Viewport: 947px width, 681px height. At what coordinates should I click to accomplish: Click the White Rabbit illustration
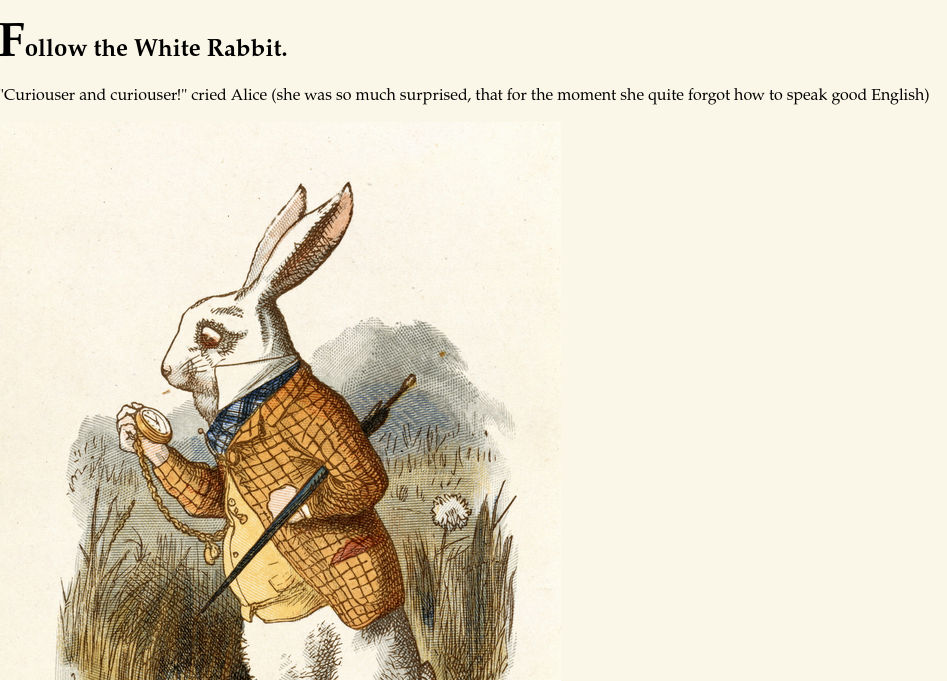click(280, 401)
